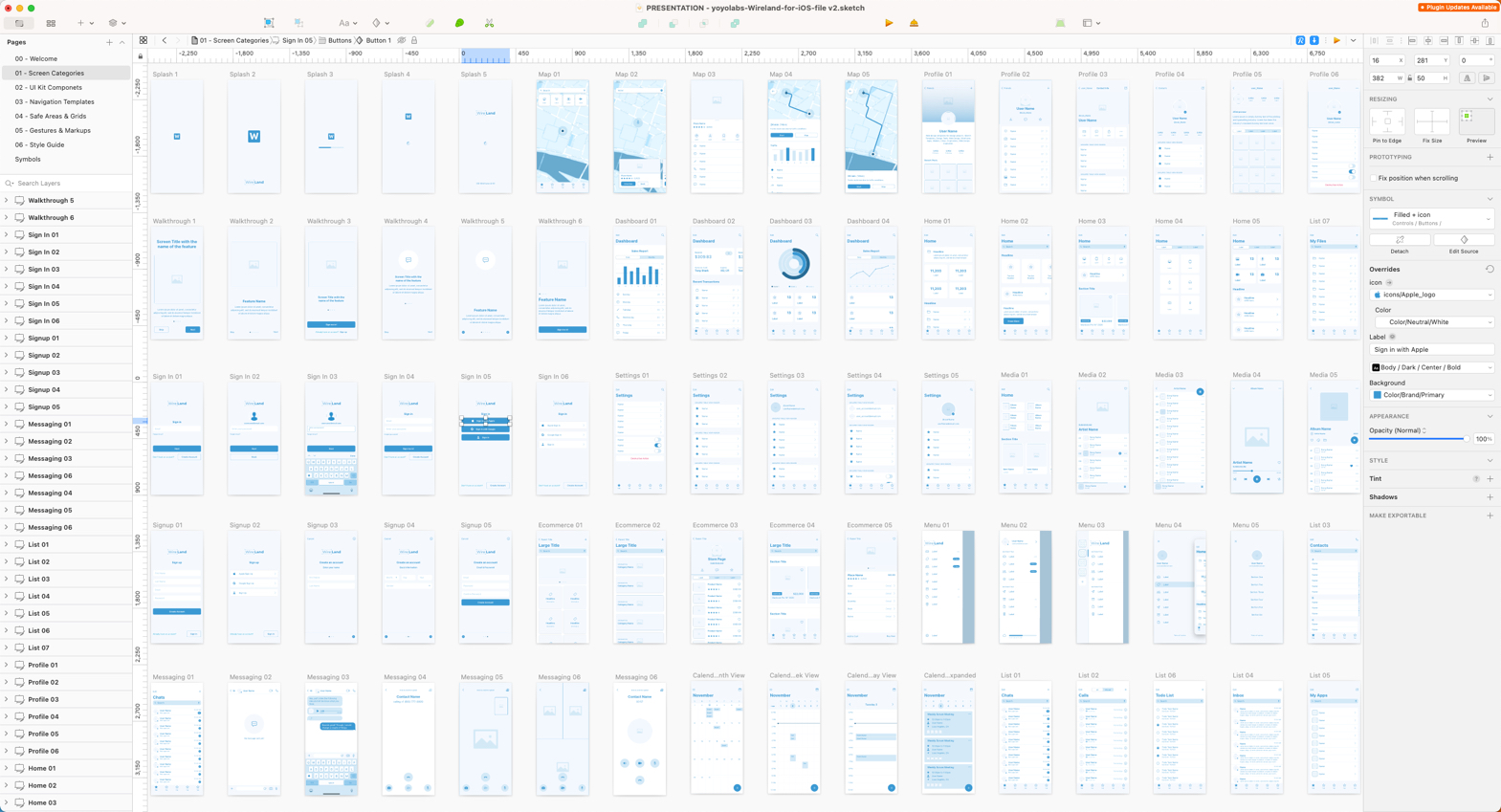Click the Share icon at top right

pyautogui.click(x=1485, y=23)
